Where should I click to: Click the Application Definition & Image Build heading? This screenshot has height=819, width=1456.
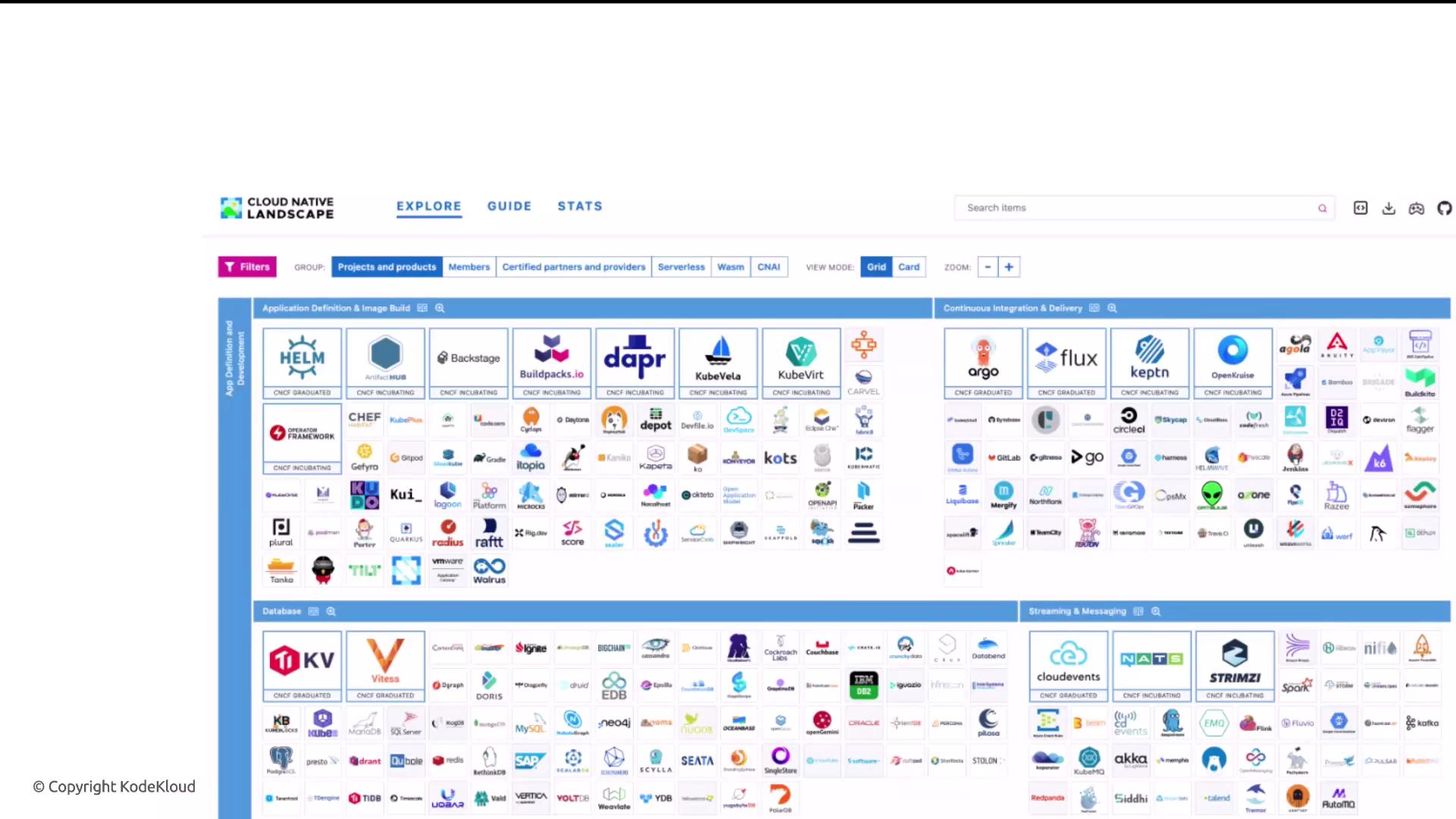[x=336, y=308]
